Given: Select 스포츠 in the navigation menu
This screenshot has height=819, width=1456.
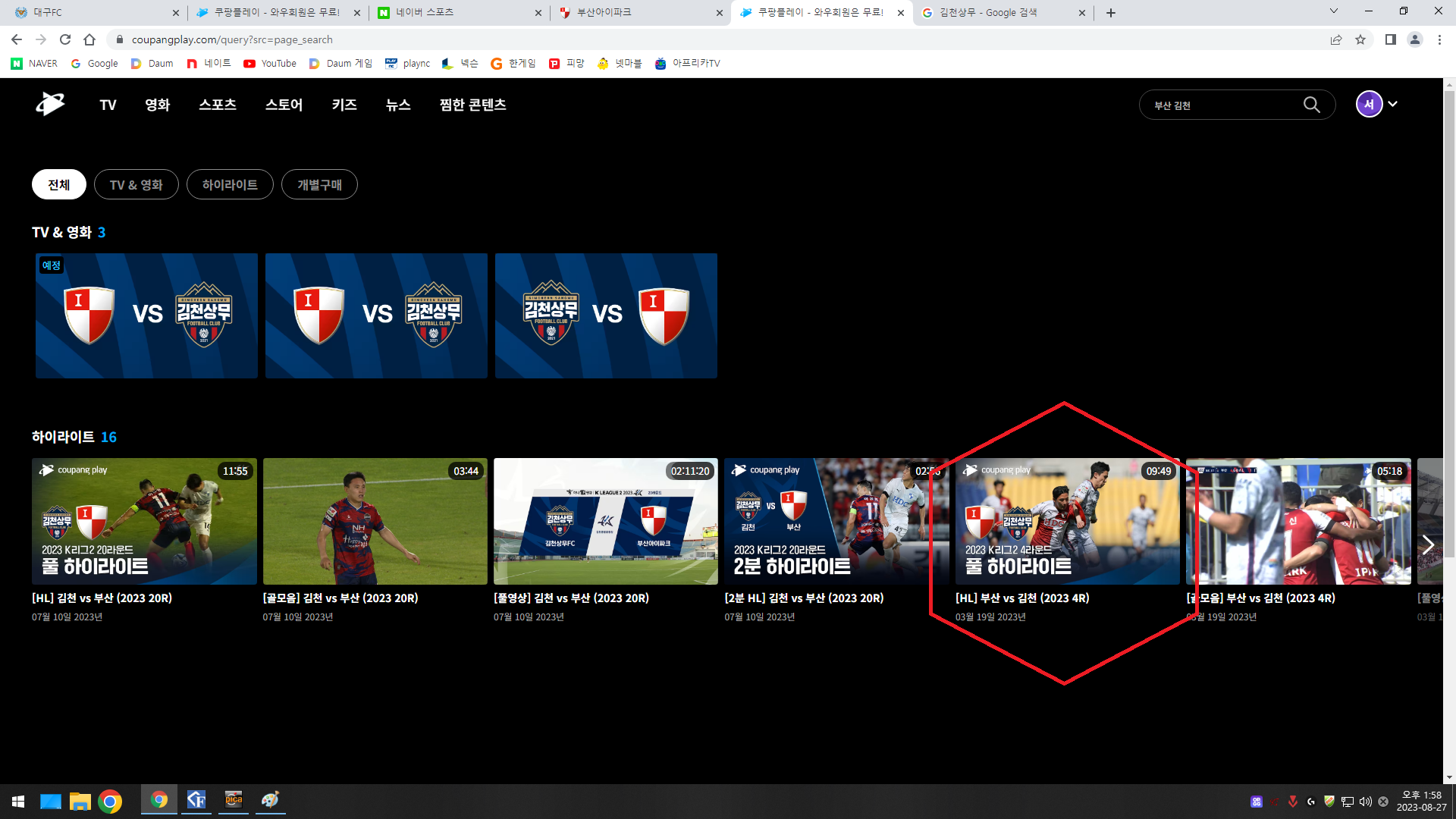Looking at the screenshot, I should [218, 105].
